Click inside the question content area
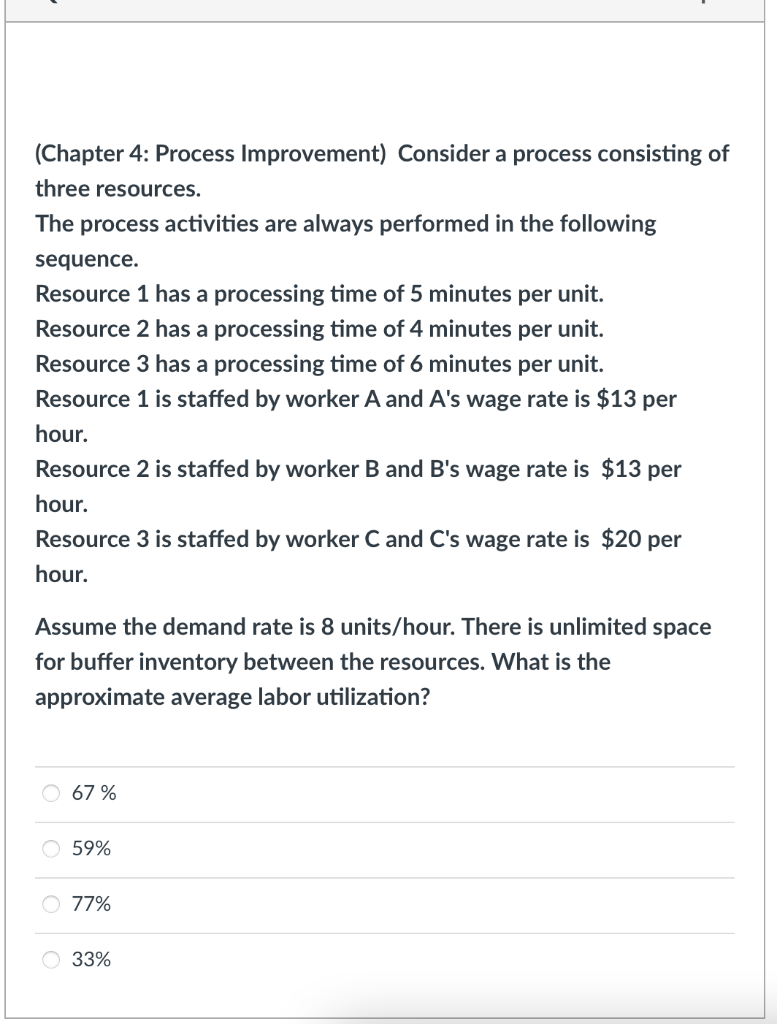 pyautogui.click(x=388, y=420)
